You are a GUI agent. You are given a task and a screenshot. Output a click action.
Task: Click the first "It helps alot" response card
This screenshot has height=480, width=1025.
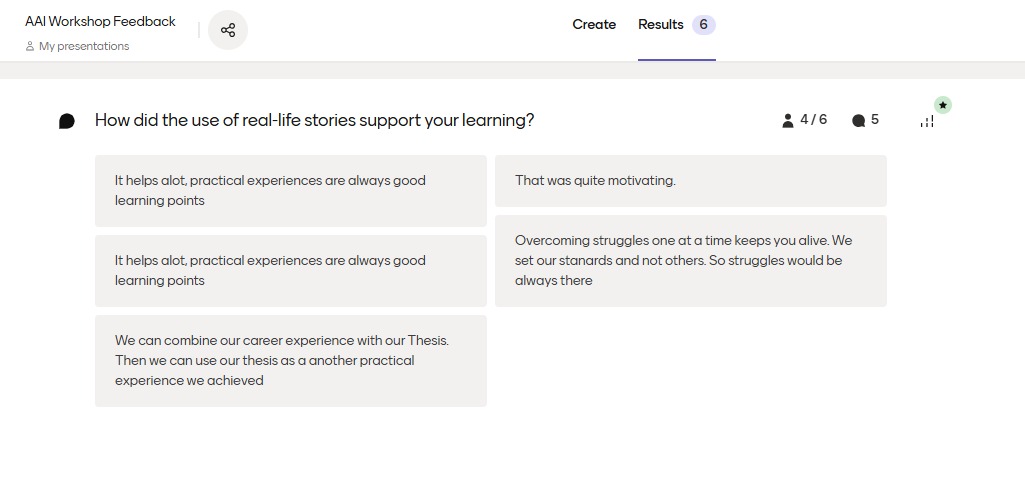290,191
